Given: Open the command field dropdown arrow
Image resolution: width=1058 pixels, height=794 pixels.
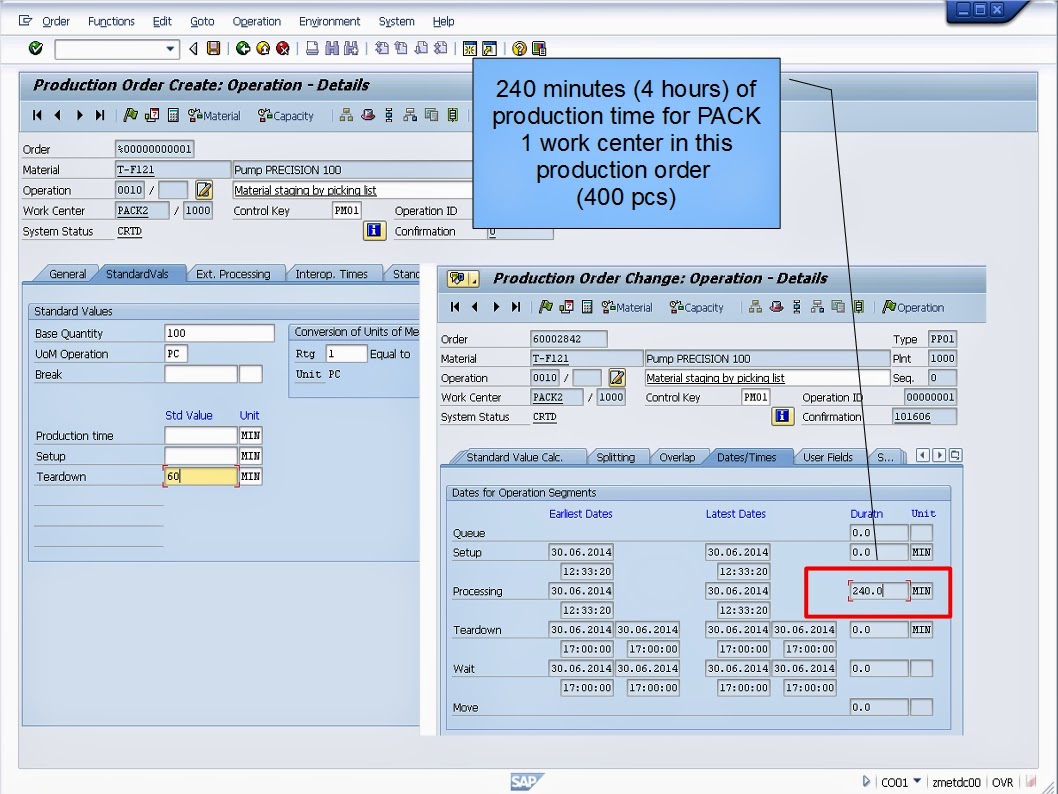Looking at the screenshot, I should [170, 48].
